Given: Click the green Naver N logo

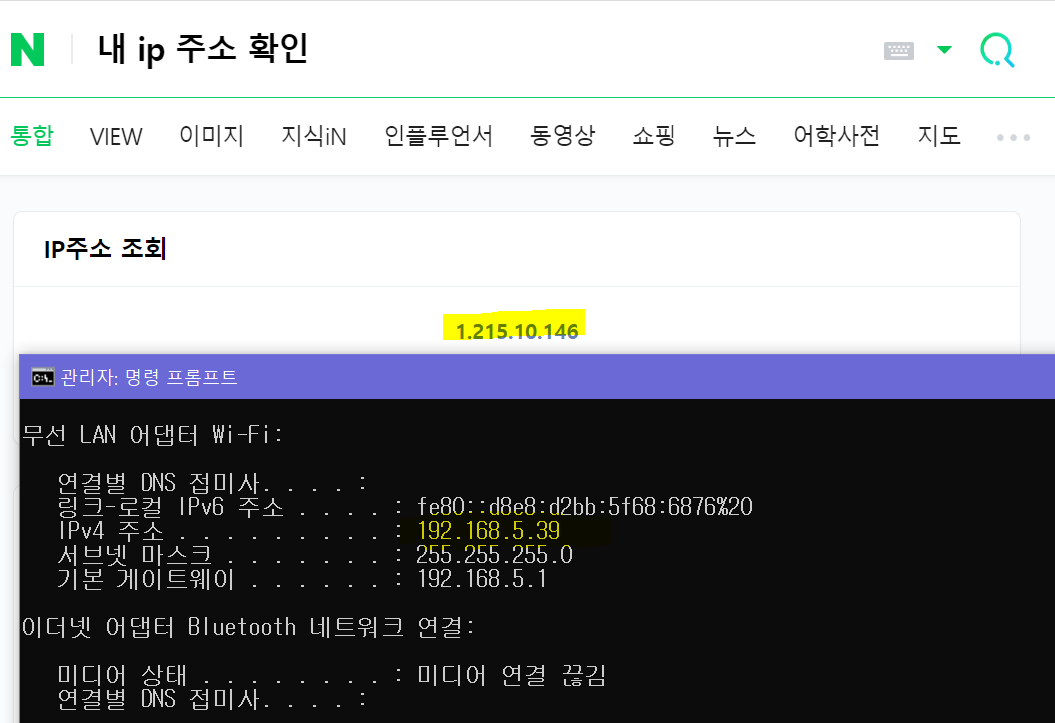Looking at the screenshot, I should 28,50.
